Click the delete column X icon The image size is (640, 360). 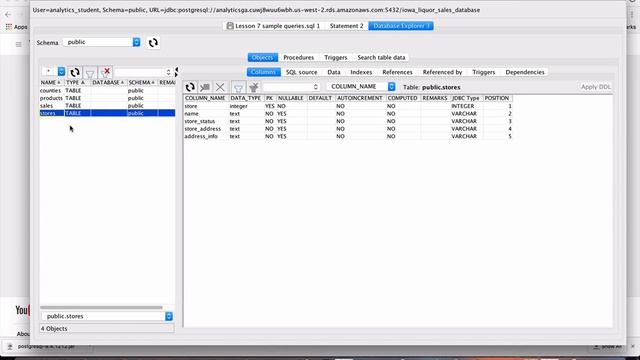[220, 87]
